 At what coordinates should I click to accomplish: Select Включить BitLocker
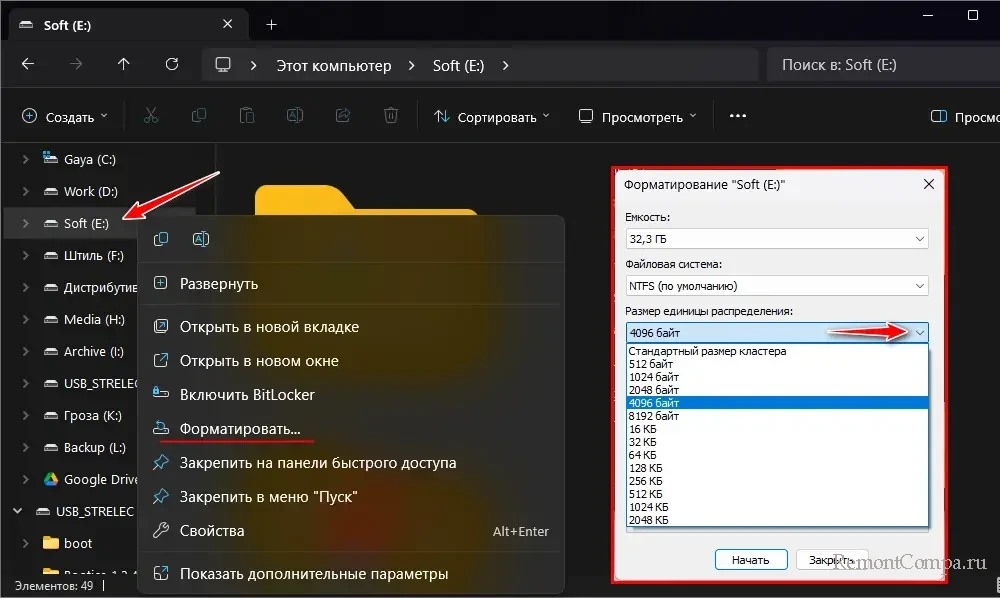[x=351, y=395]
